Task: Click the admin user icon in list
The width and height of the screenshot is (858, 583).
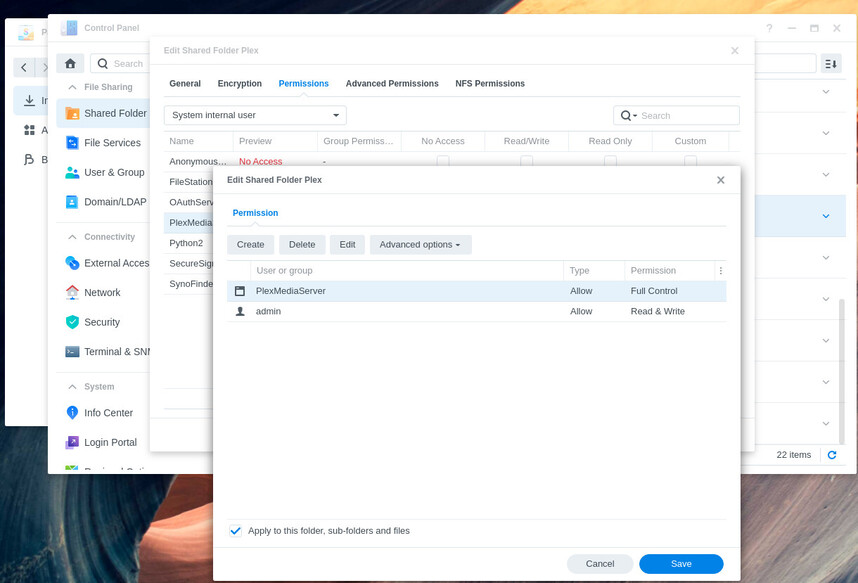Action: pyautogui.click(x=240, y=311)
